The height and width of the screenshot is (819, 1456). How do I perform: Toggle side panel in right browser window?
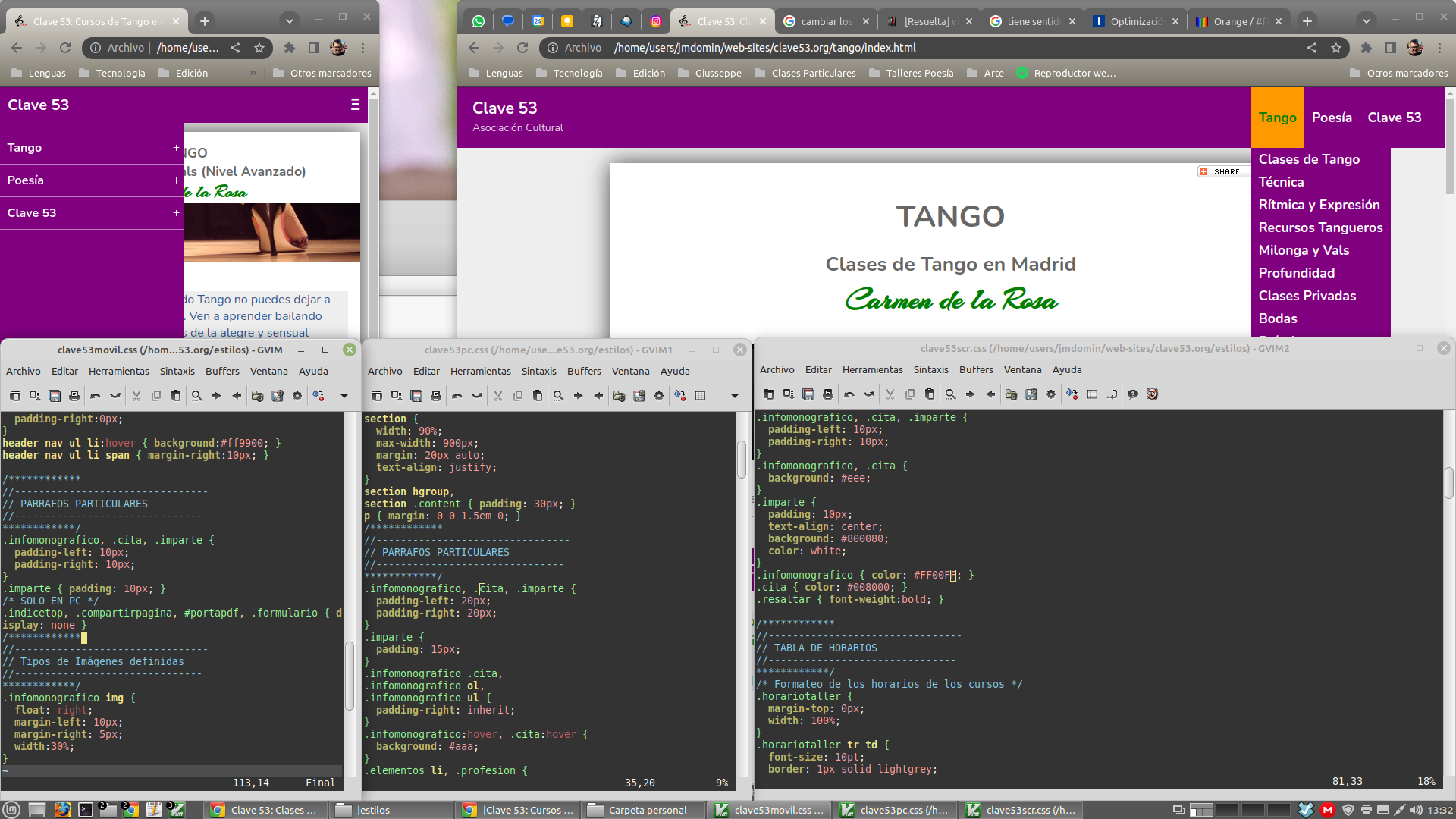tap(1390, 48)
